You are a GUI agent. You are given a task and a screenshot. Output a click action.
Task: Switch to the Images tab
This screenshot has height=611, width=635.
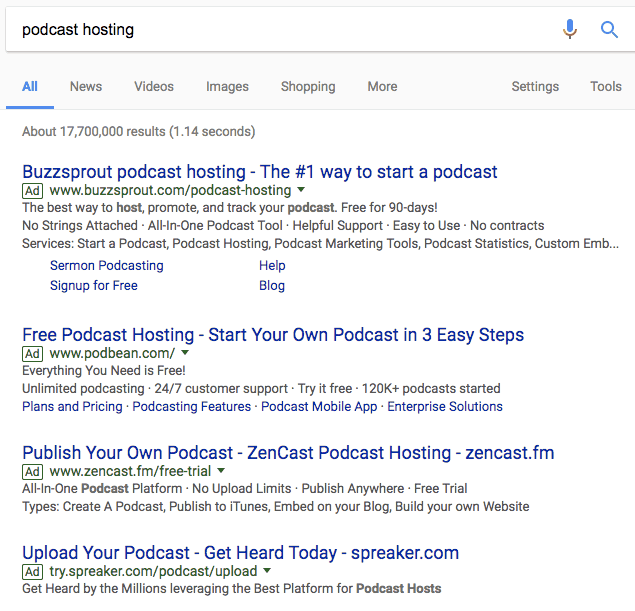(x=227, y=87)
